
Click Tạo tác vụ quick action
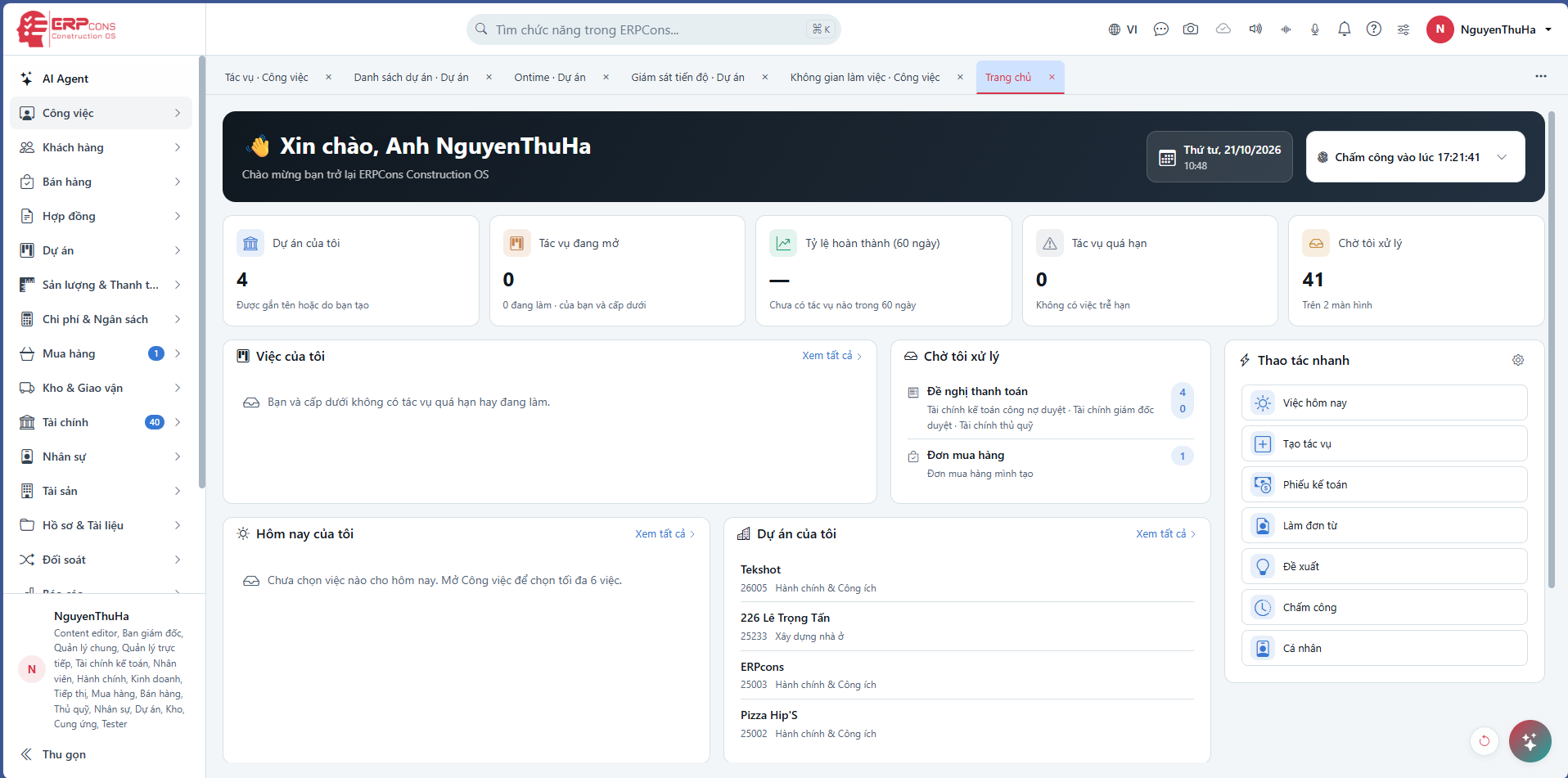coord(1384,443)
